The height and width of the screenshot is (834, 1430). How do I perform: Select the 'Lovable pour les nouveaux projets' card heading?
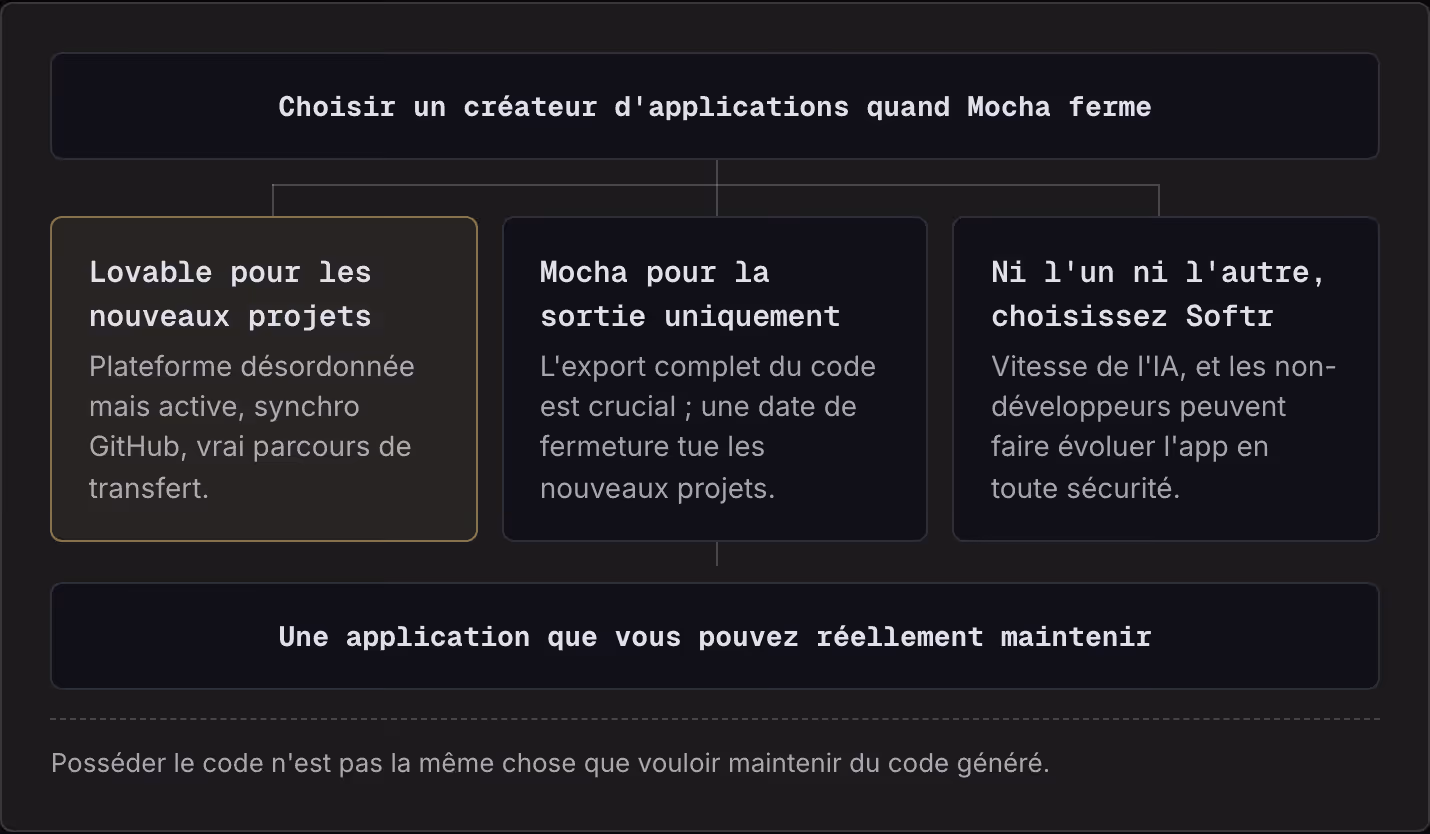point(230,294)
